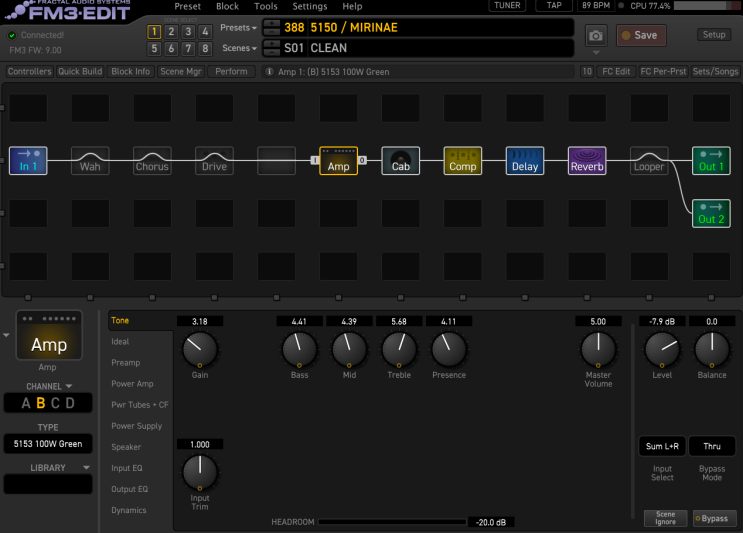Select the Cab block in grid

click(x=400, y=161)
